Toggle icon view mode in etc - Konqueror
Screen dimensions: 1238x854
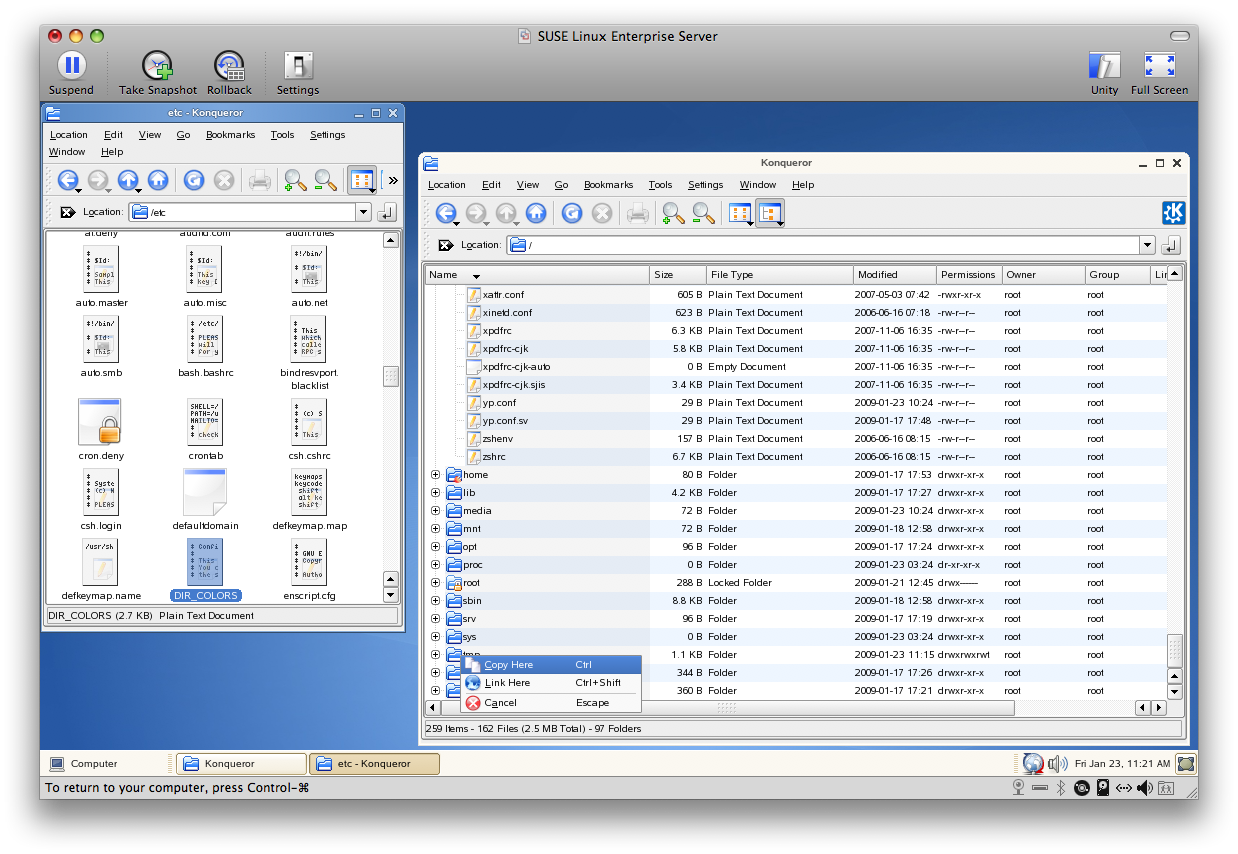(362, 180)
